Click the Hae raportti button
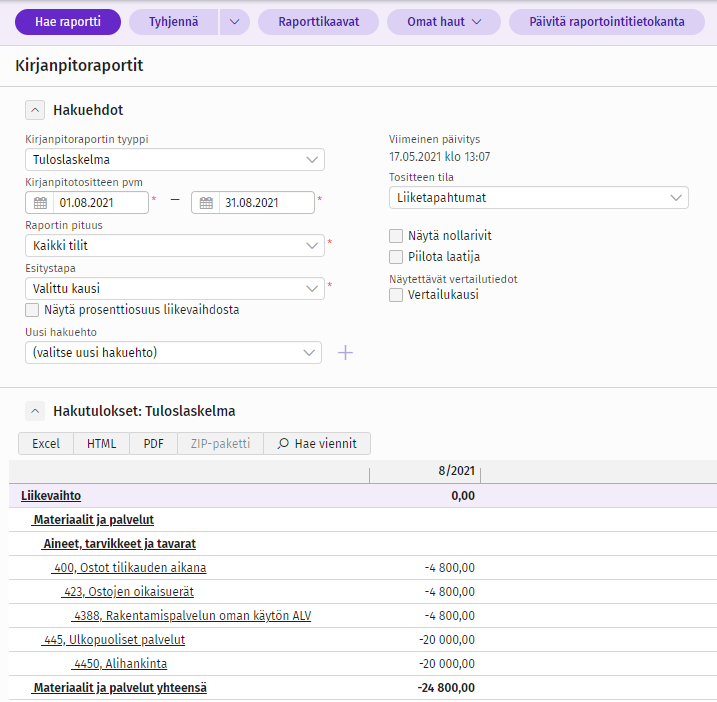Screen dimensions: 717x702 68,22
